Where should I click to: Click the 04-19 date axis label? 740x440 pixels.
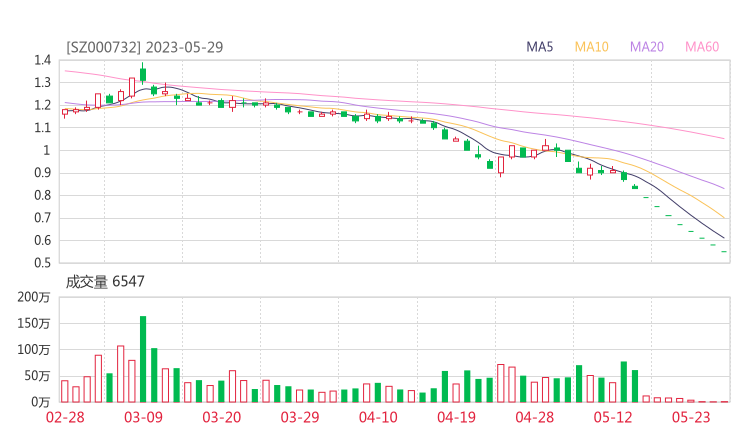point(456,417)
